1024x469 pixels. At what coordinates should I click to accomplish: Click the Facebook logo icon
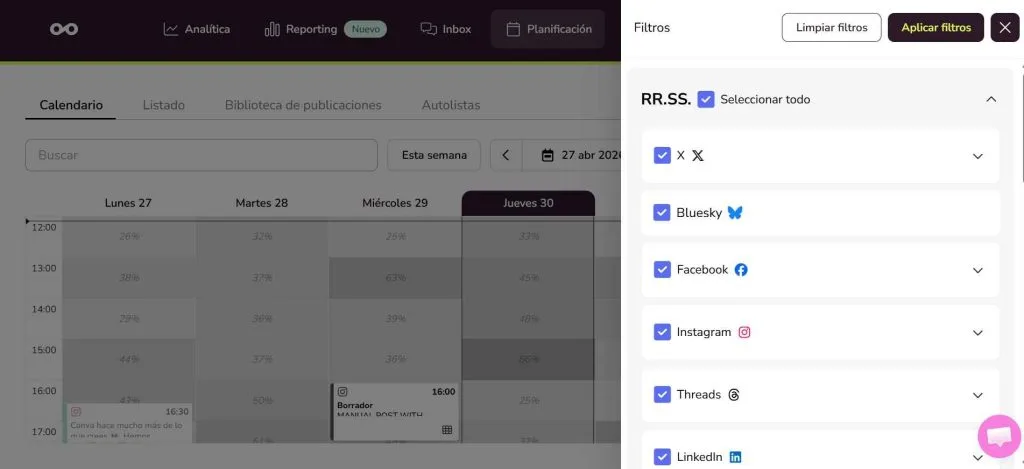741,270
